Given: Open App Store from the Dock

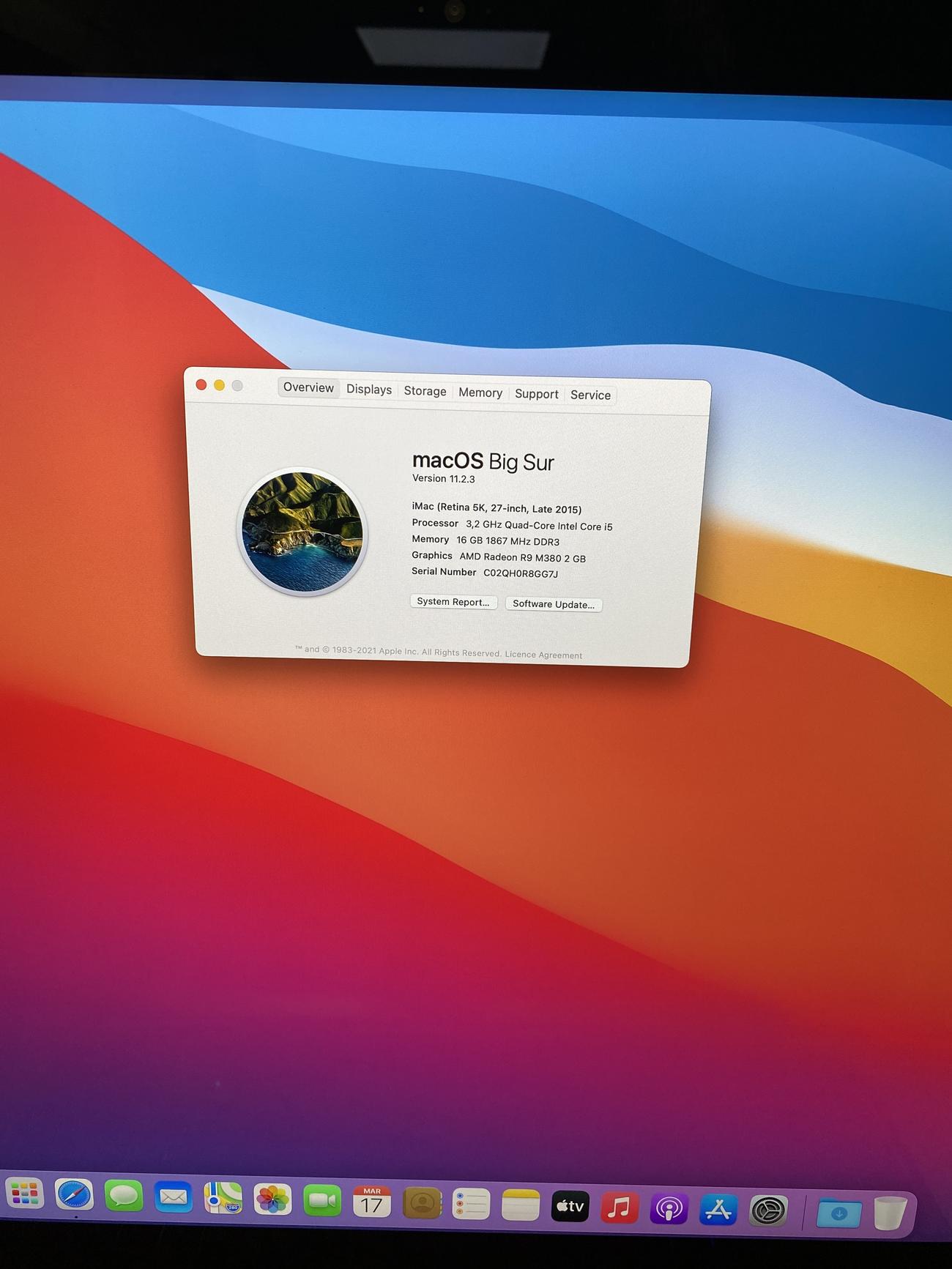Looking at the screenshot, I should tap(718, 1210).
